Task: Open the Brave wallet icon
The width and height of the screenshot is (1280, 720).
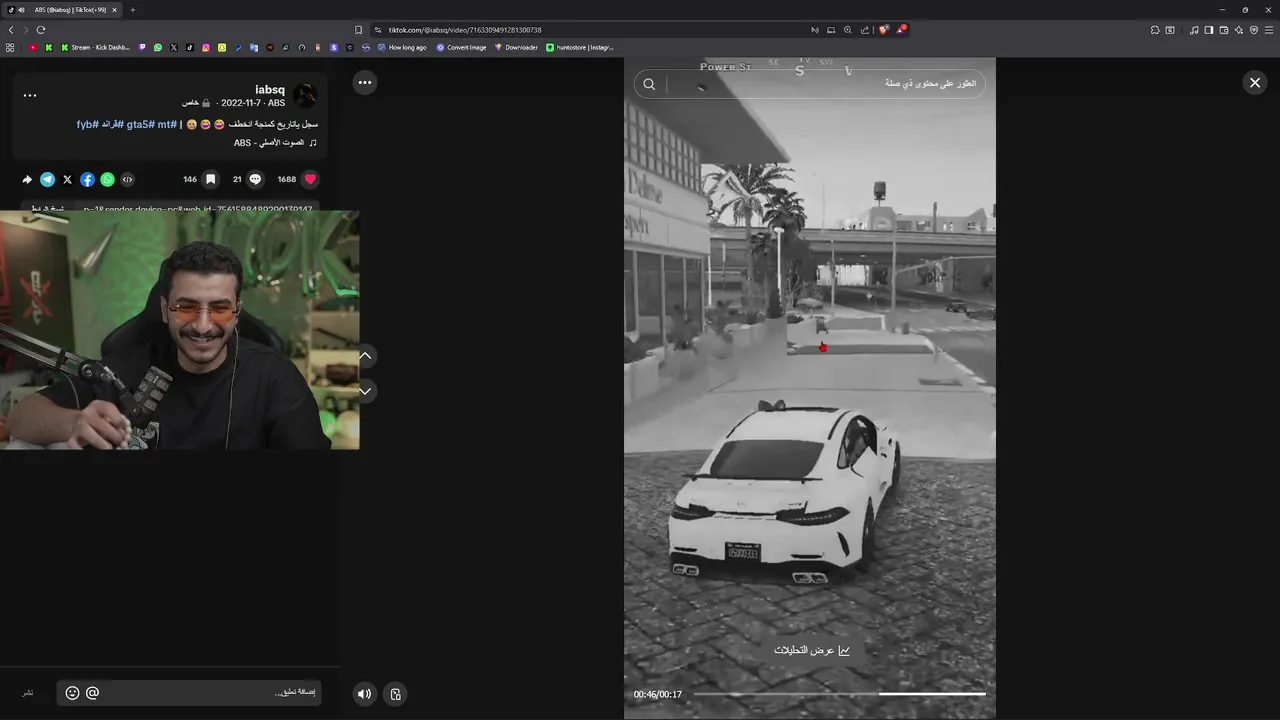Action: (1223, 30)
